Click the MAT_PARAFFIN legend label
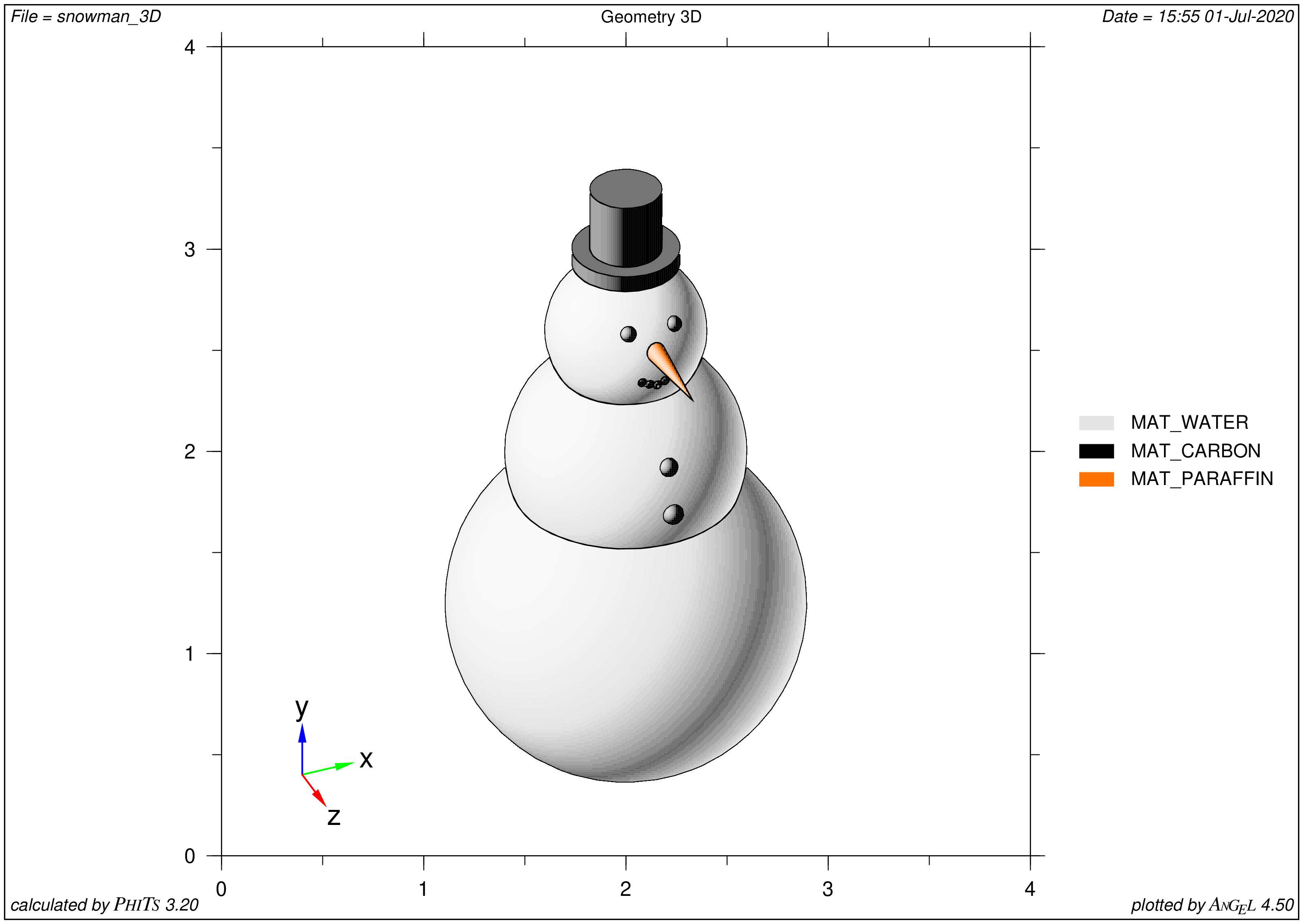The width and height of the screenshot is (1303, 924). [x=1202, y=479]
